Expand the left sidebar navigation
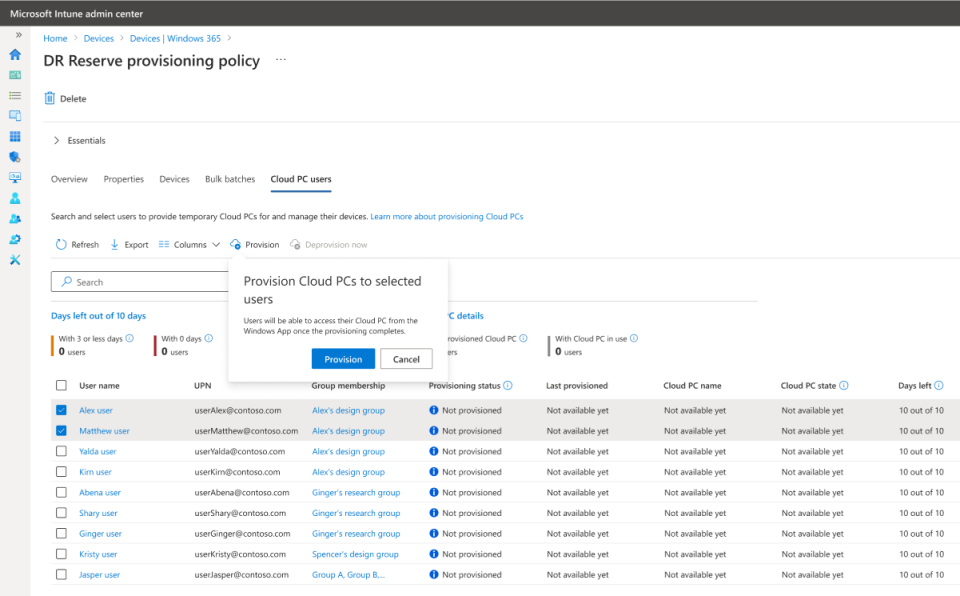Screen dimensions: 960x596 [18, 35]
